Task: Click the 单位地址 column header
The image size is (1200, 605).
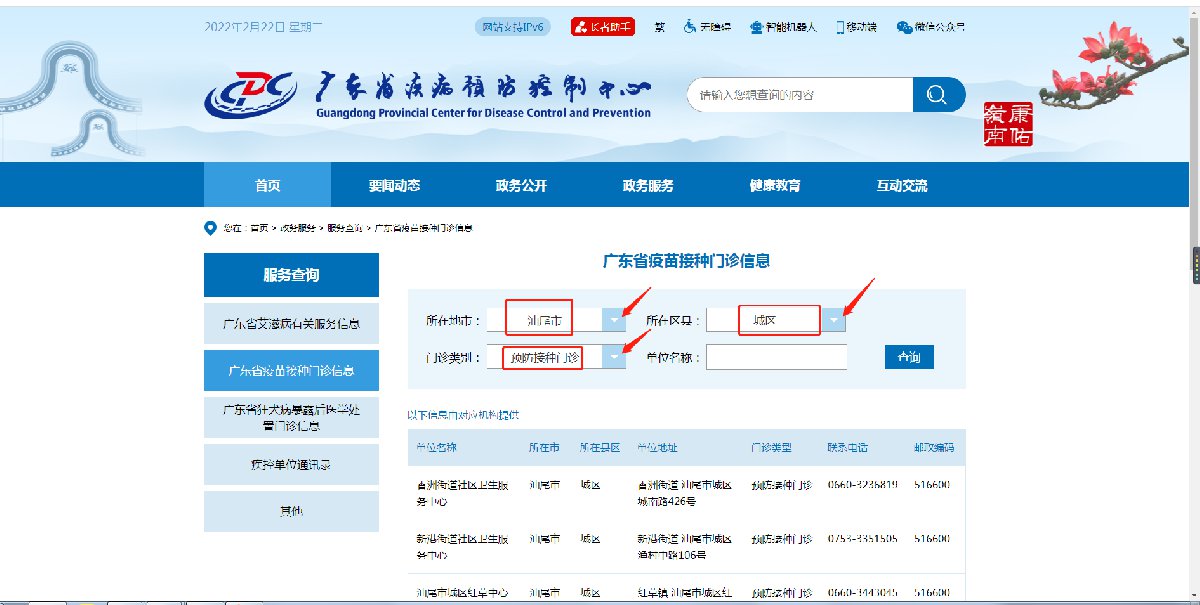Action: (x=658, y=448)
